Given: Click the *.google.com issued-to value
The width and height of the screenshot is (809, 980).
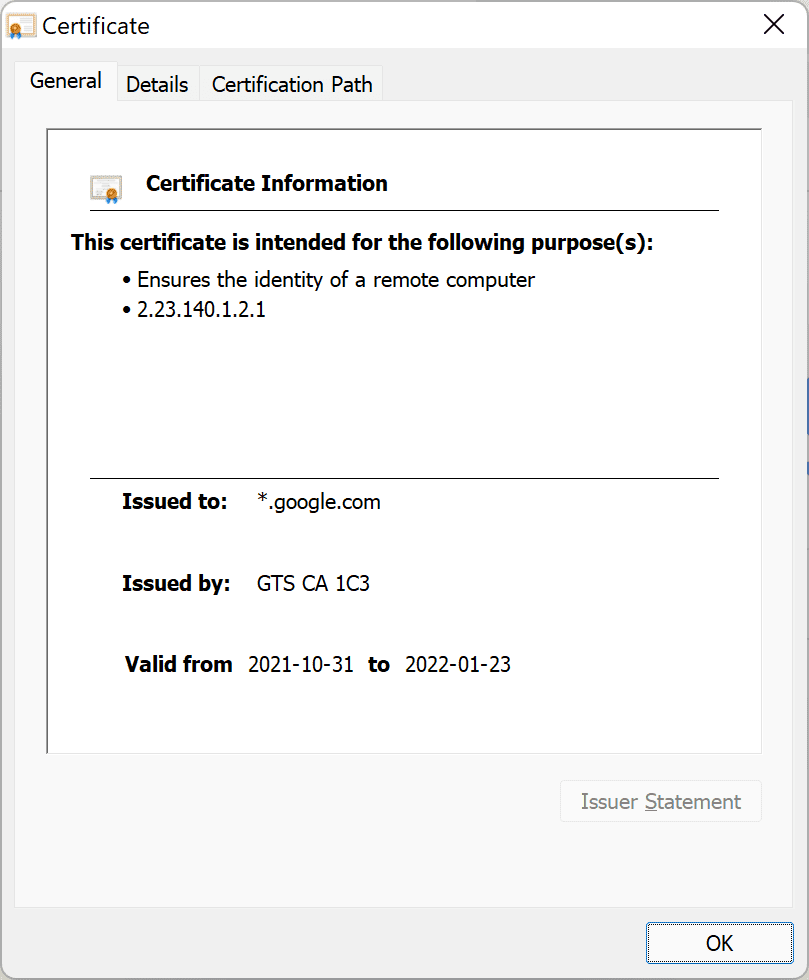Looking at the screenshot, I should pos(319,501).
